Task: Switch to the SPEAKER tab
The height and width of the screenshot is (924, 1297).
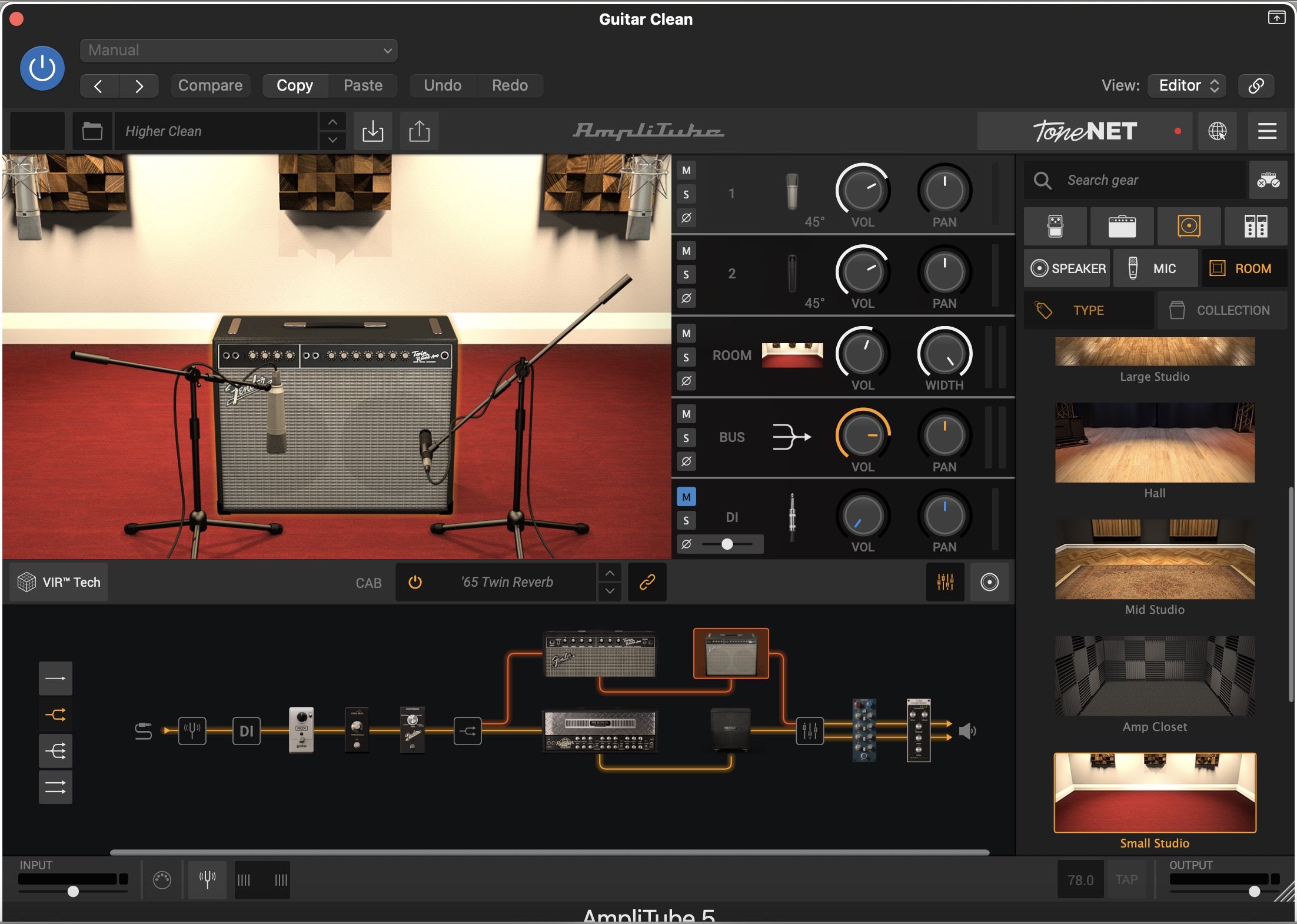Action: [x=1067, y=268]
